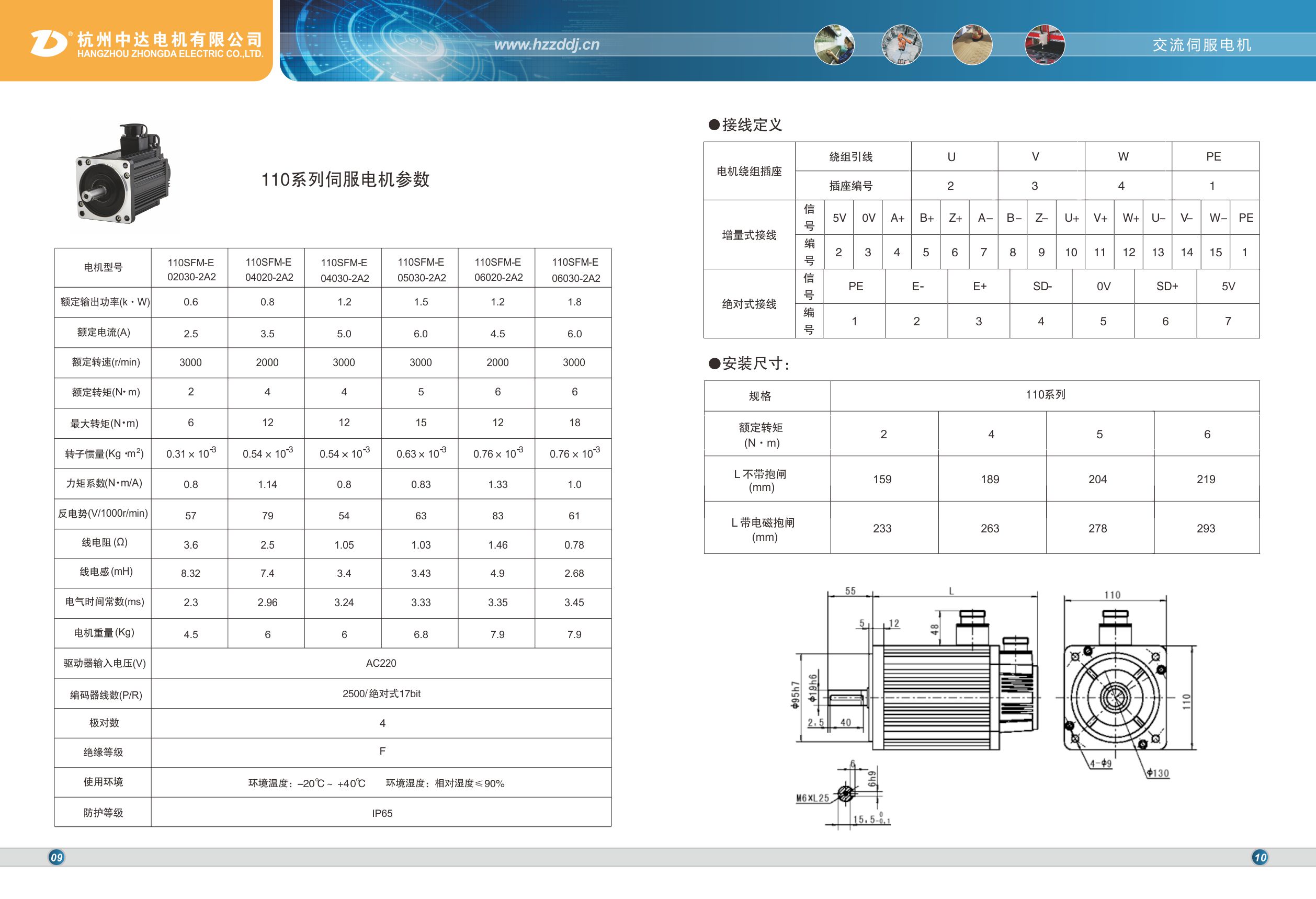Select the title 110系列伺服电机参数
Image resolution: width=1316 pixels, height=899 pixels.
point(345,179)
